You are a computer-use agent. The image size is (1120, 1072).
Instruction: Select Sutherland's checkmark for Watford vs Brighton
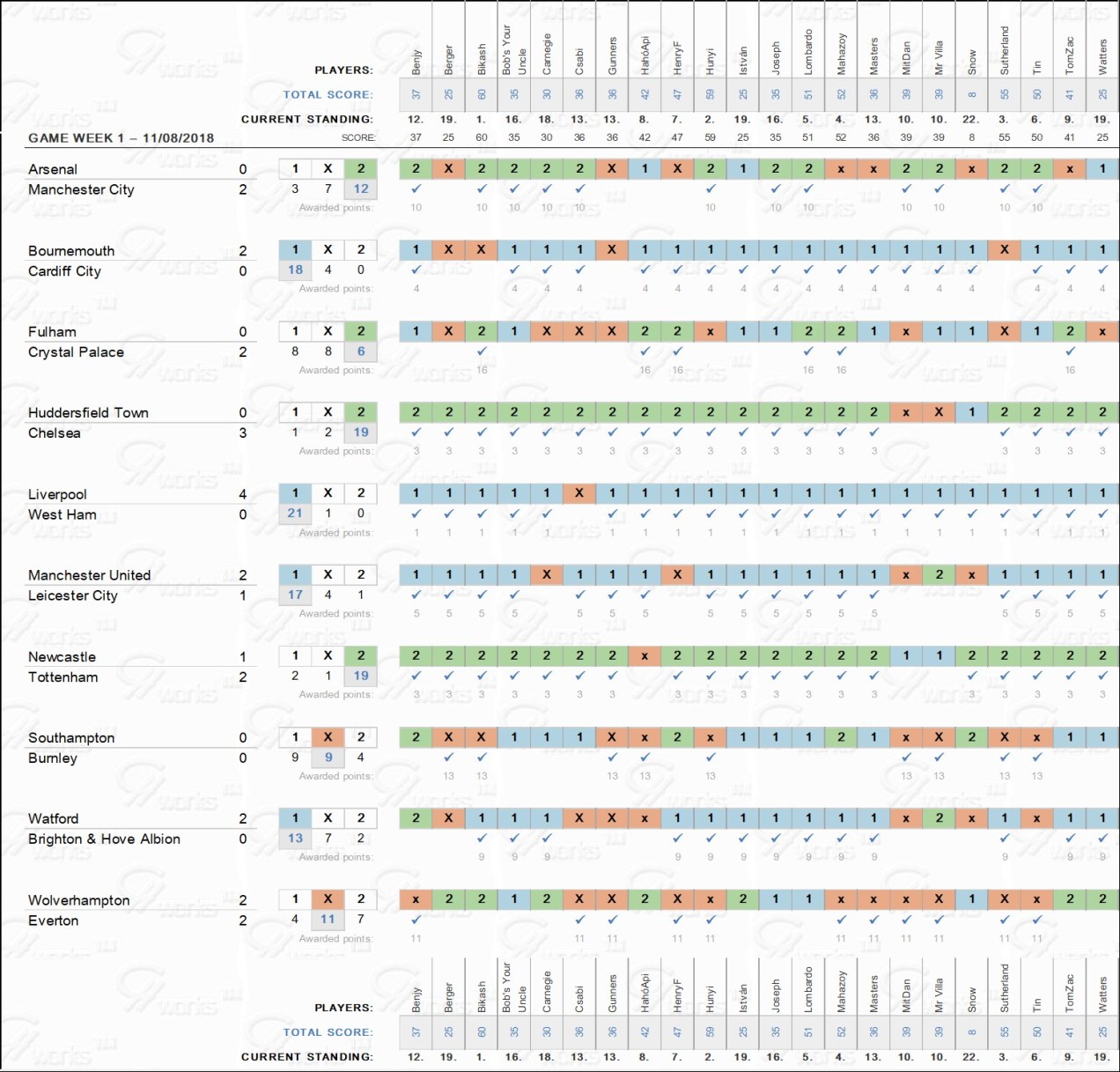click(x=1005, y=839)
